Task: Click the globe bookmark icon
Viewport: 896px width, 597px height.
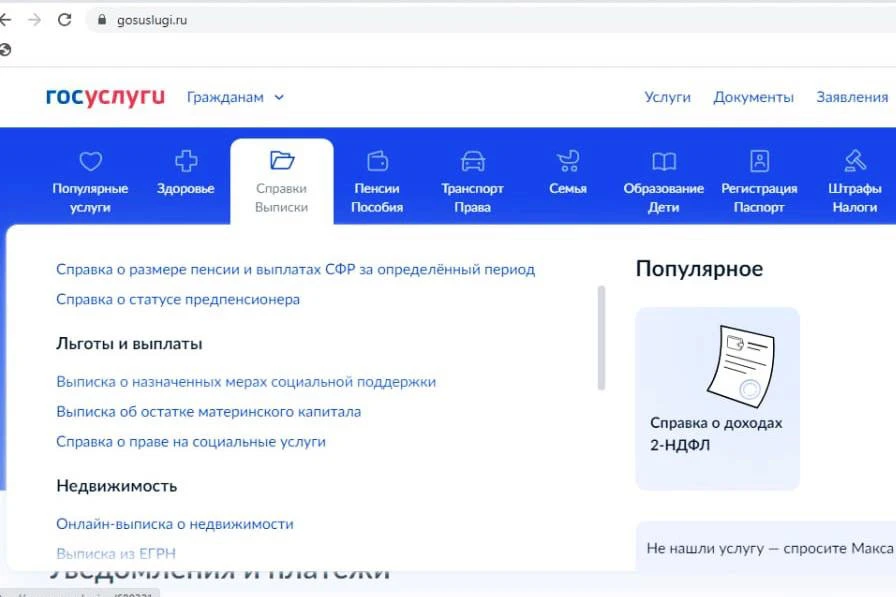Action: click(x=5, y=50)
